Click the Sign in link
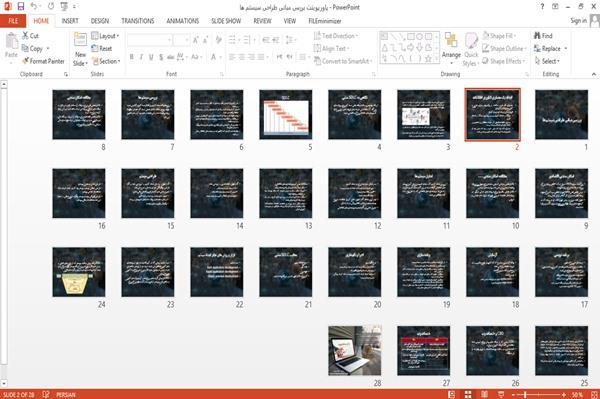The image size is (600, 399). [x=578, y=21]
